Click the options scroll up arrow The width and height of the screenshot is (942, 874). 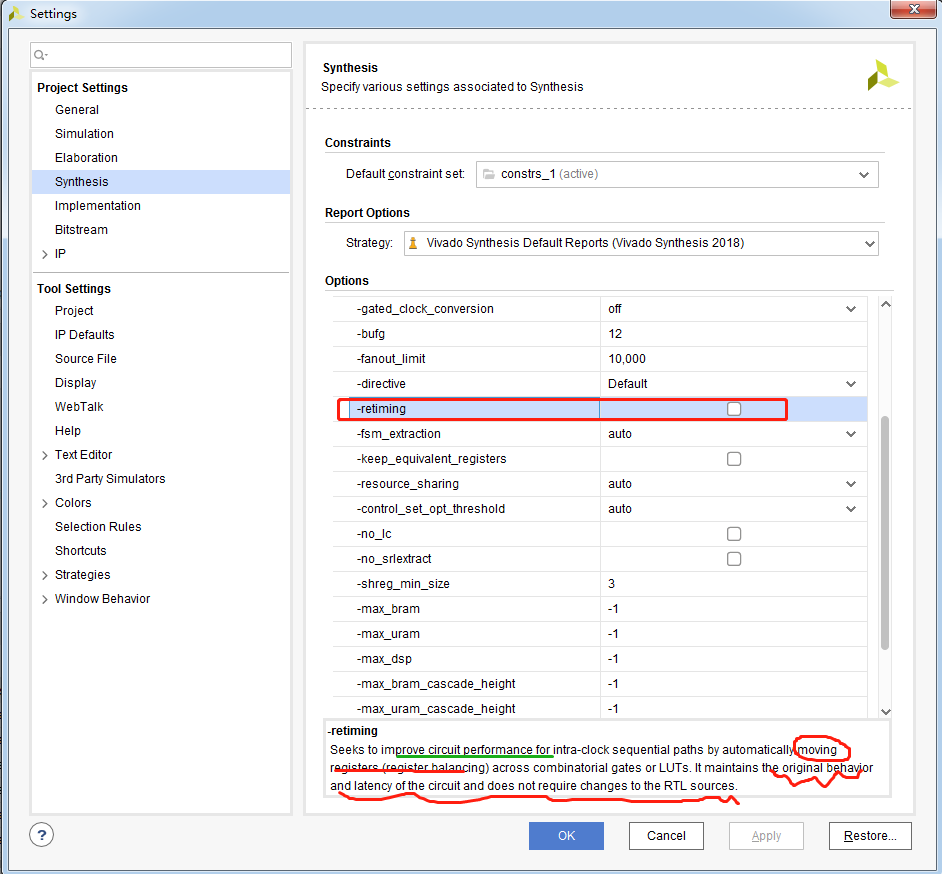886,305
